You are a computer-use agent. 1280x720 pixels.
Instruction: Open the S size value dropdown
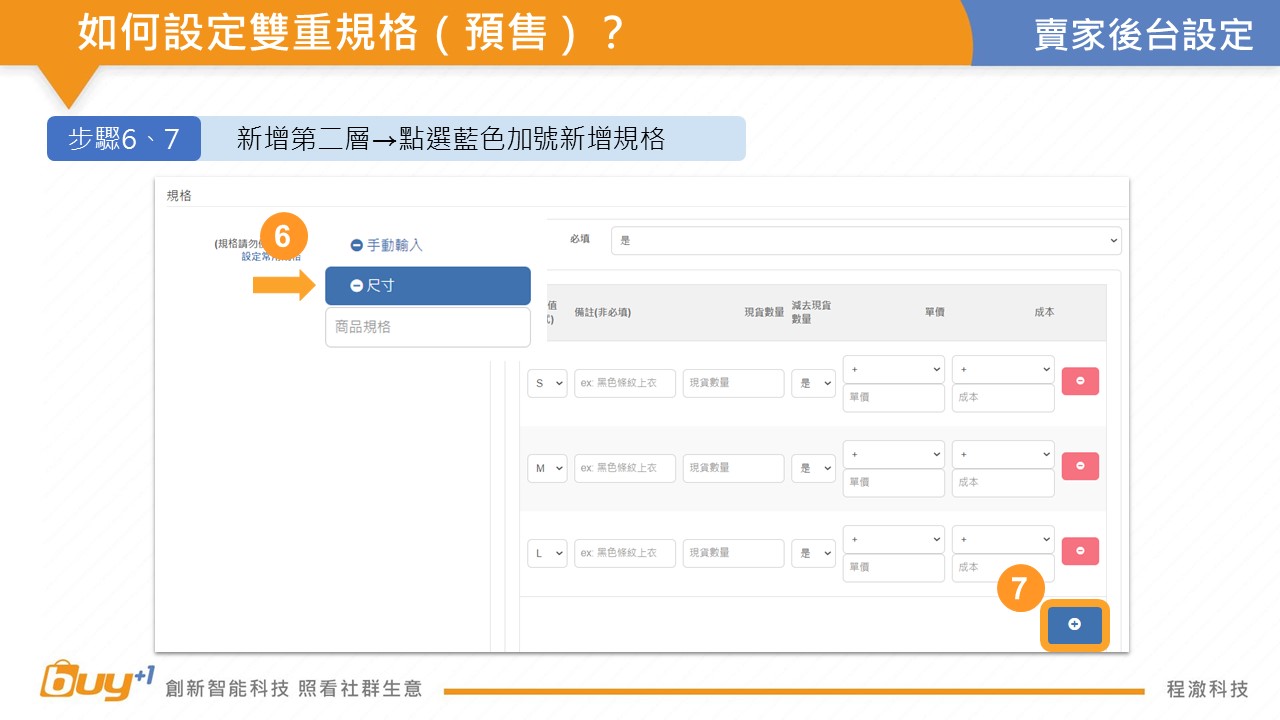(547, 383)
